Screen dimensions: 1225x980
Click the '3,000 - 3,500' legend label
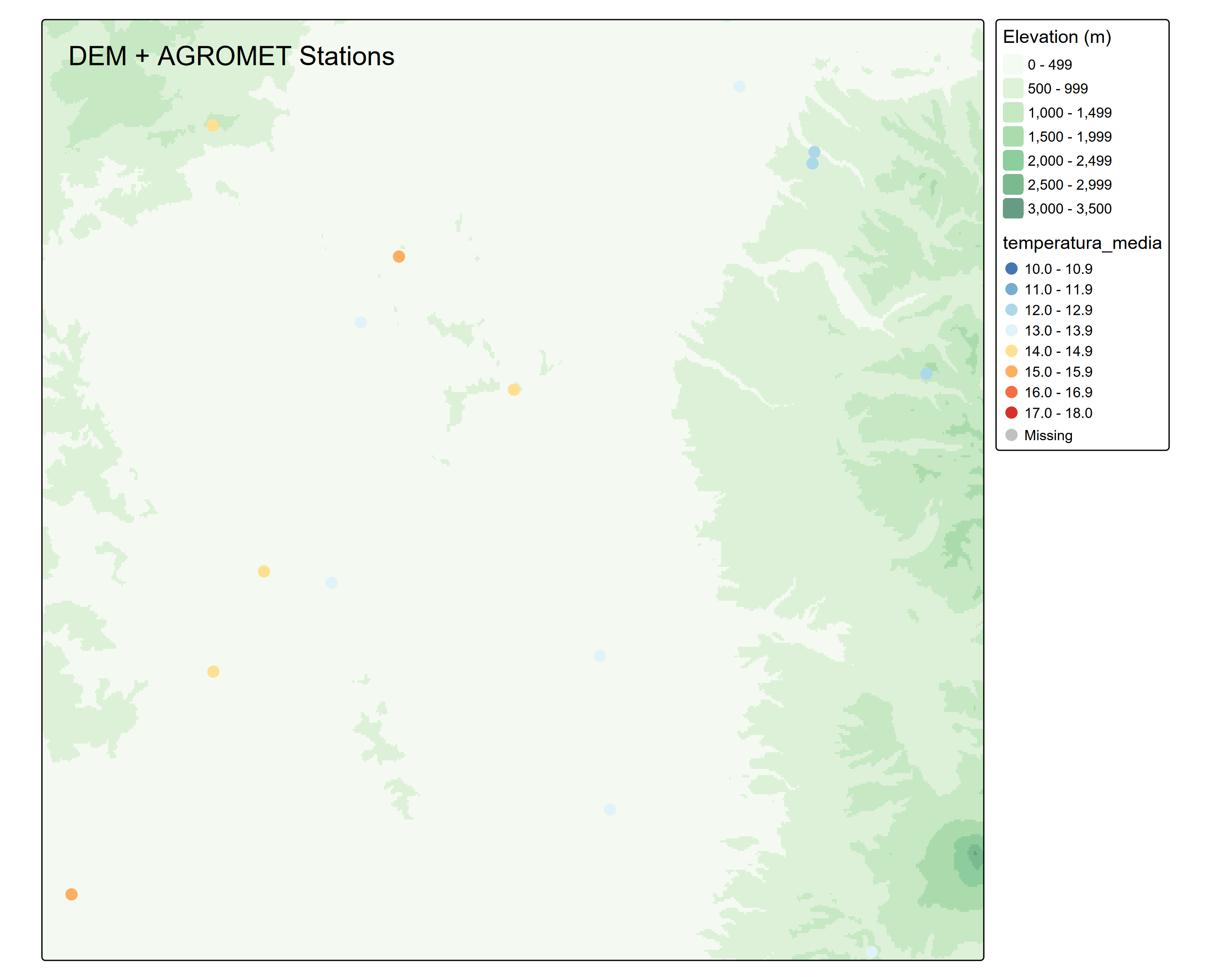pyautogui.click(x=1069, y=209)
